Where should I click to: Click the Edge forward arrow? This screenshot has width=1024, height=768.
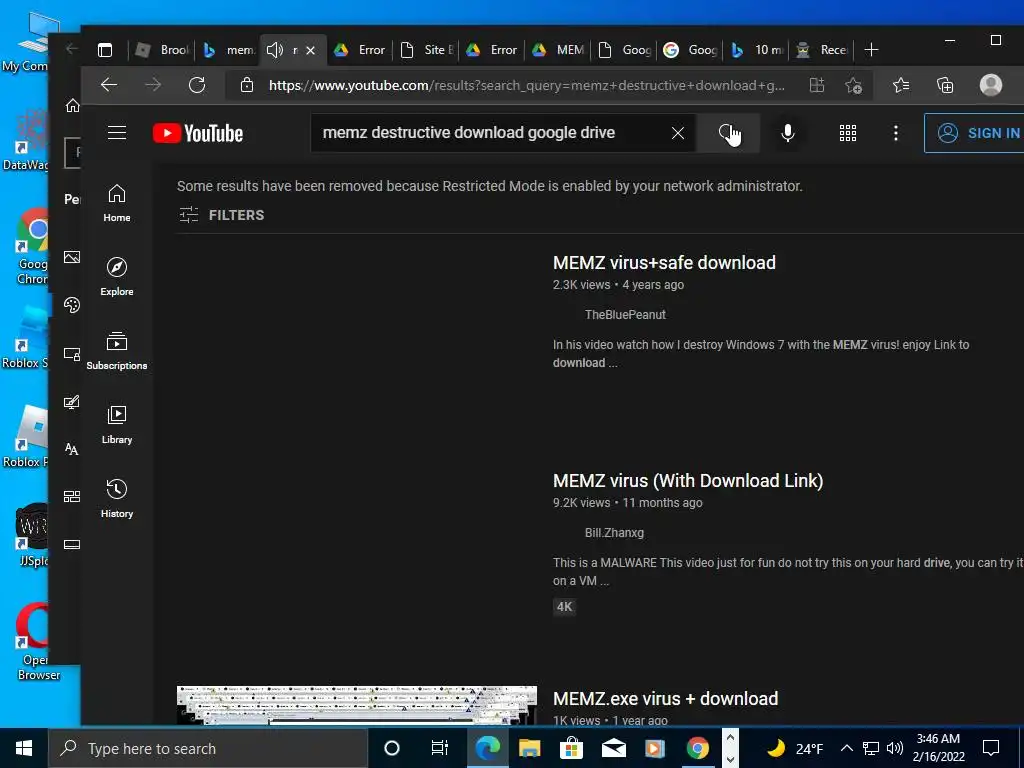pyautogui.click(x=153, y=85)
